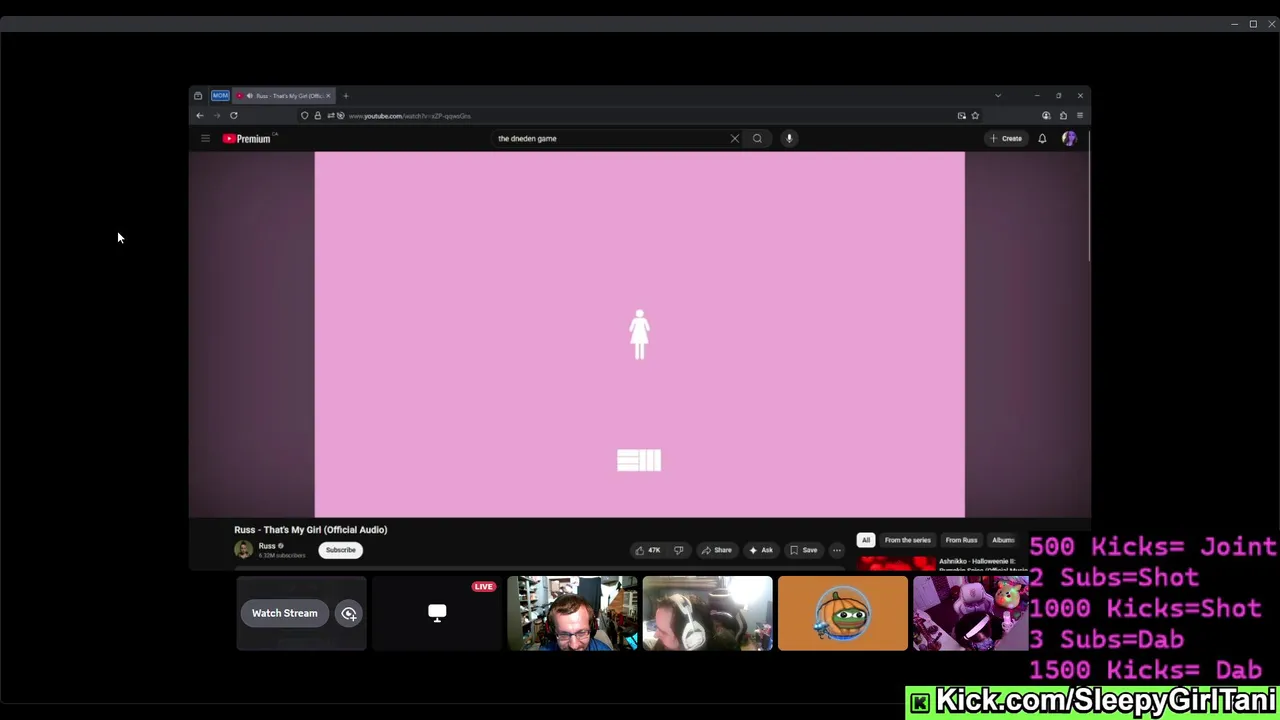Image resolution: width=1280 pixels, height=720 pixels.
Task: Close the Russ - That's My Girl tab
Action: pyautogui.click(x=328, y=96)
